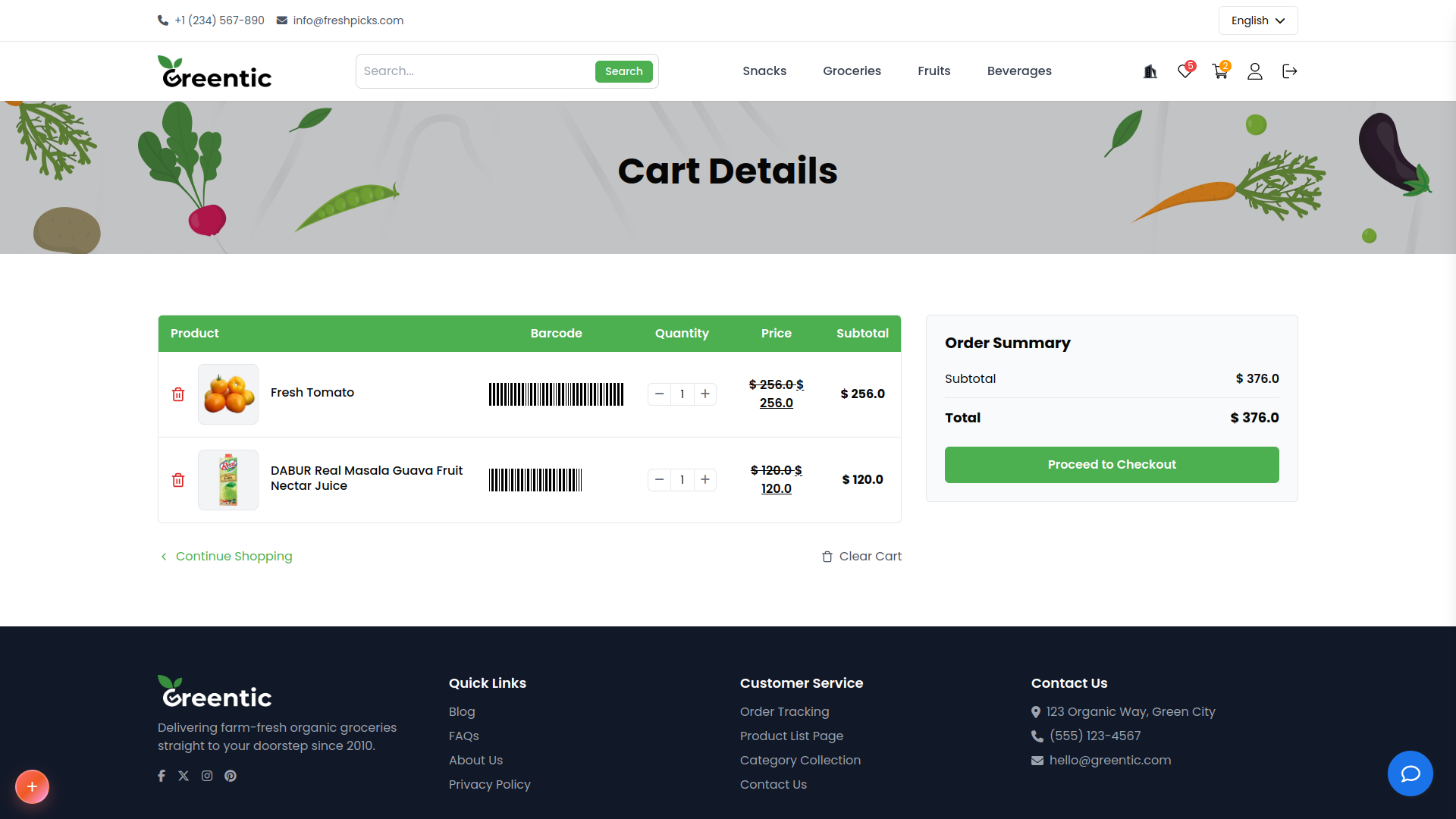Open the user account profile icon
The image size is (1456, 819).
coord(1255,71)
